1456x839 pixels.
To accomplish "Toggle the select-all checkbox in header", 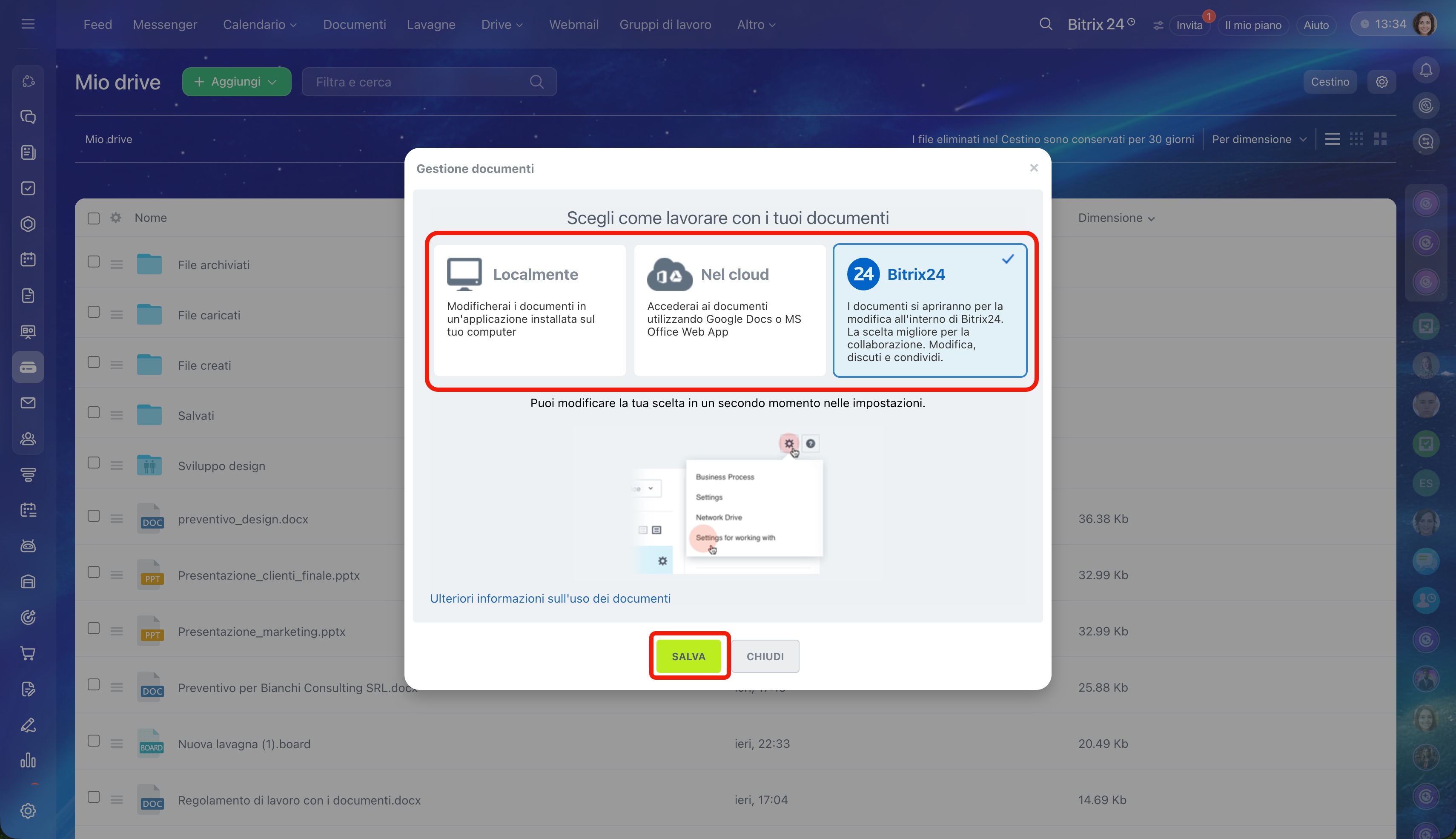I will 93,218.
